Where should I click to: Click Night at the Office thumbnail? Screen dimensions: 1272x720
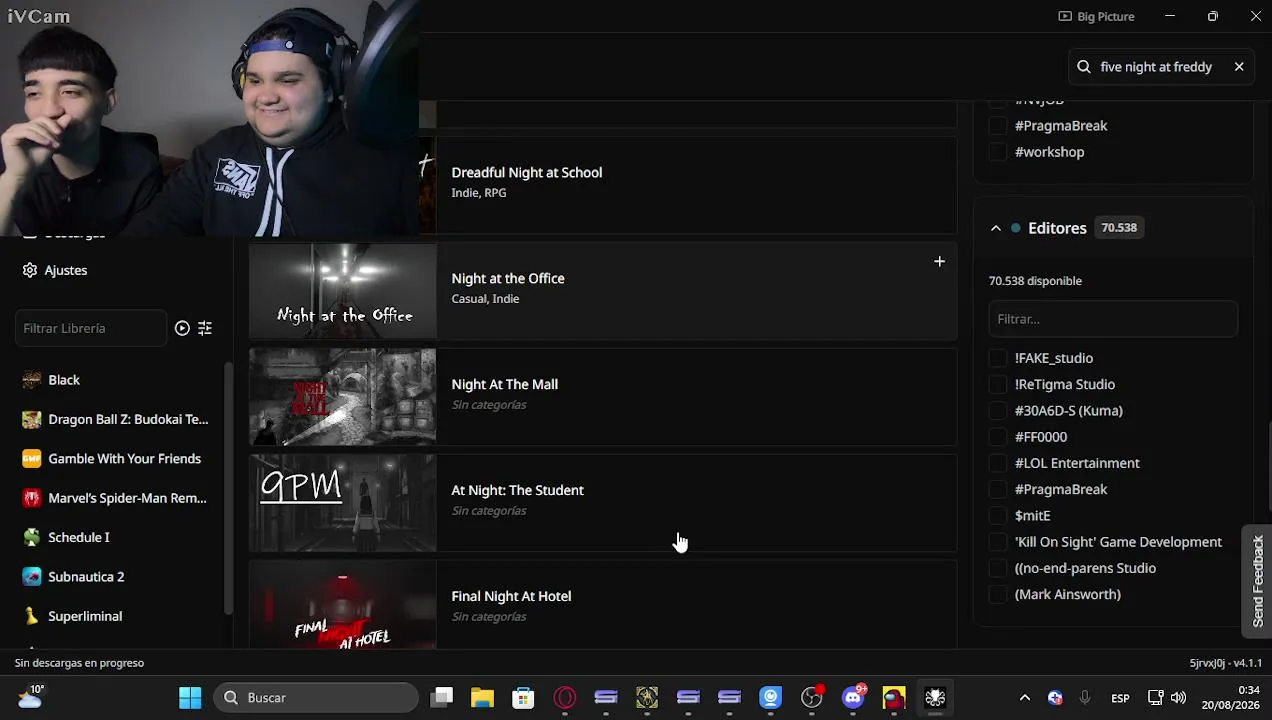(x=342, y=291)
